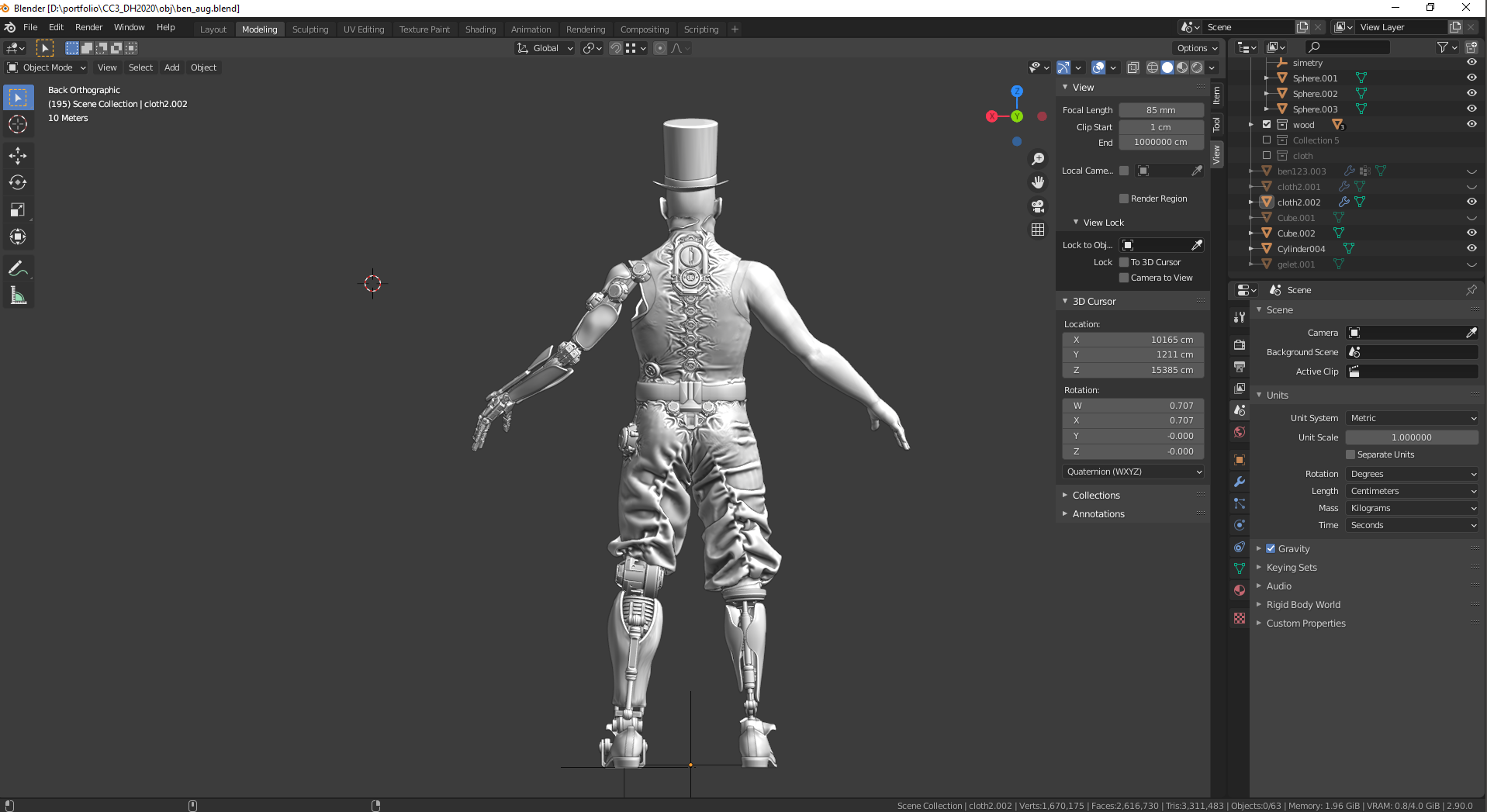This screenshot has width=1487, height=812.
Task: Open the View Layer properties tab
Action: tap(1240, 388)
